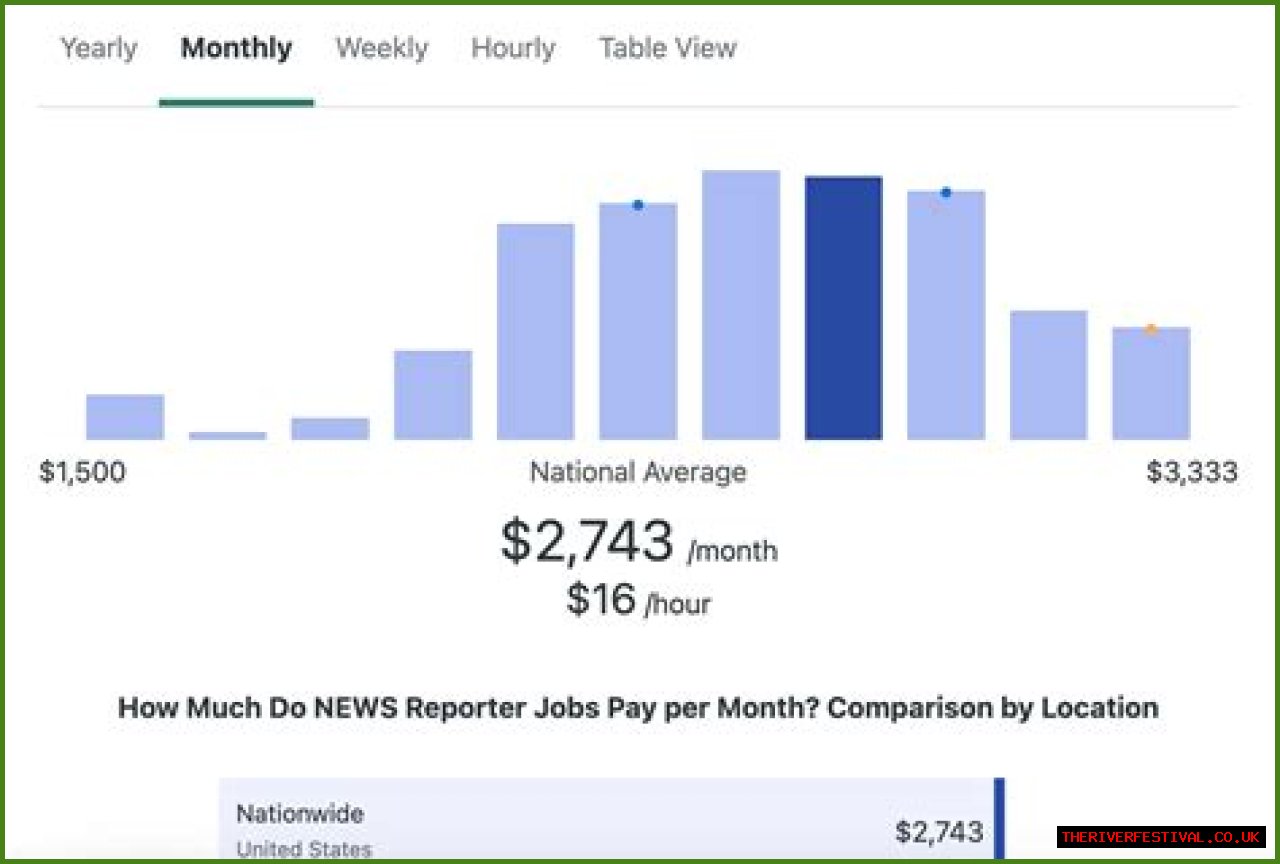Click the shortest bar in the histogram
This screenshot has height=864, width=1280.
click(x=228, y=436)
